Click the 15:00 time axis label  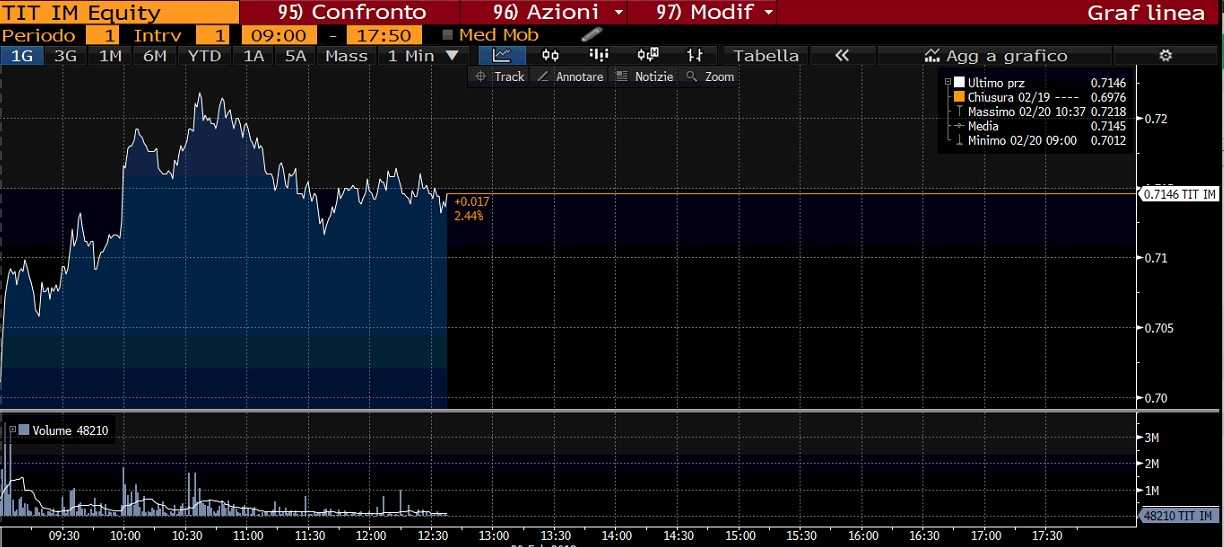[740, 535]
